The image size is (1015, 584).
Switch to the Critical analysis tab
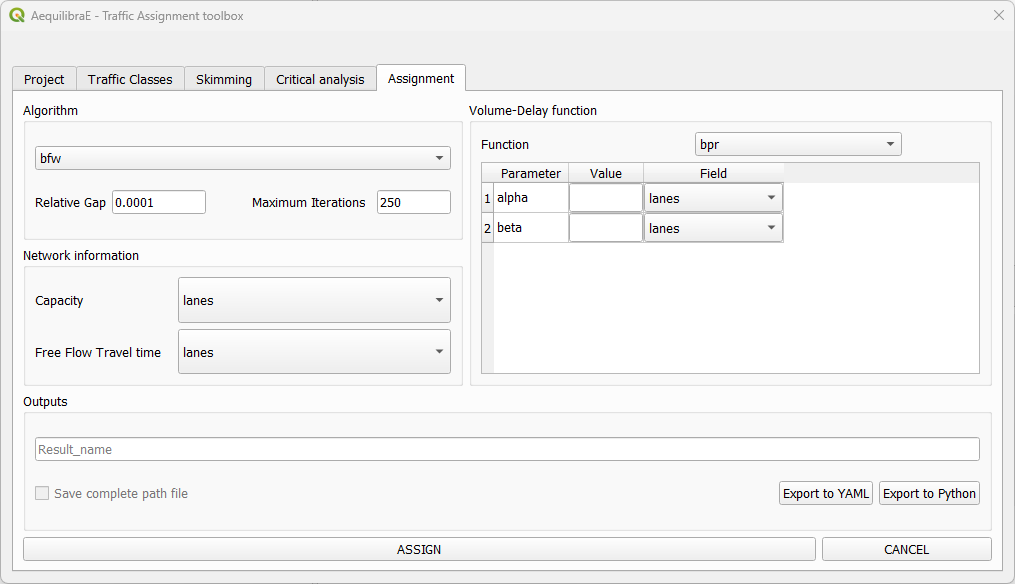point(319,78)
